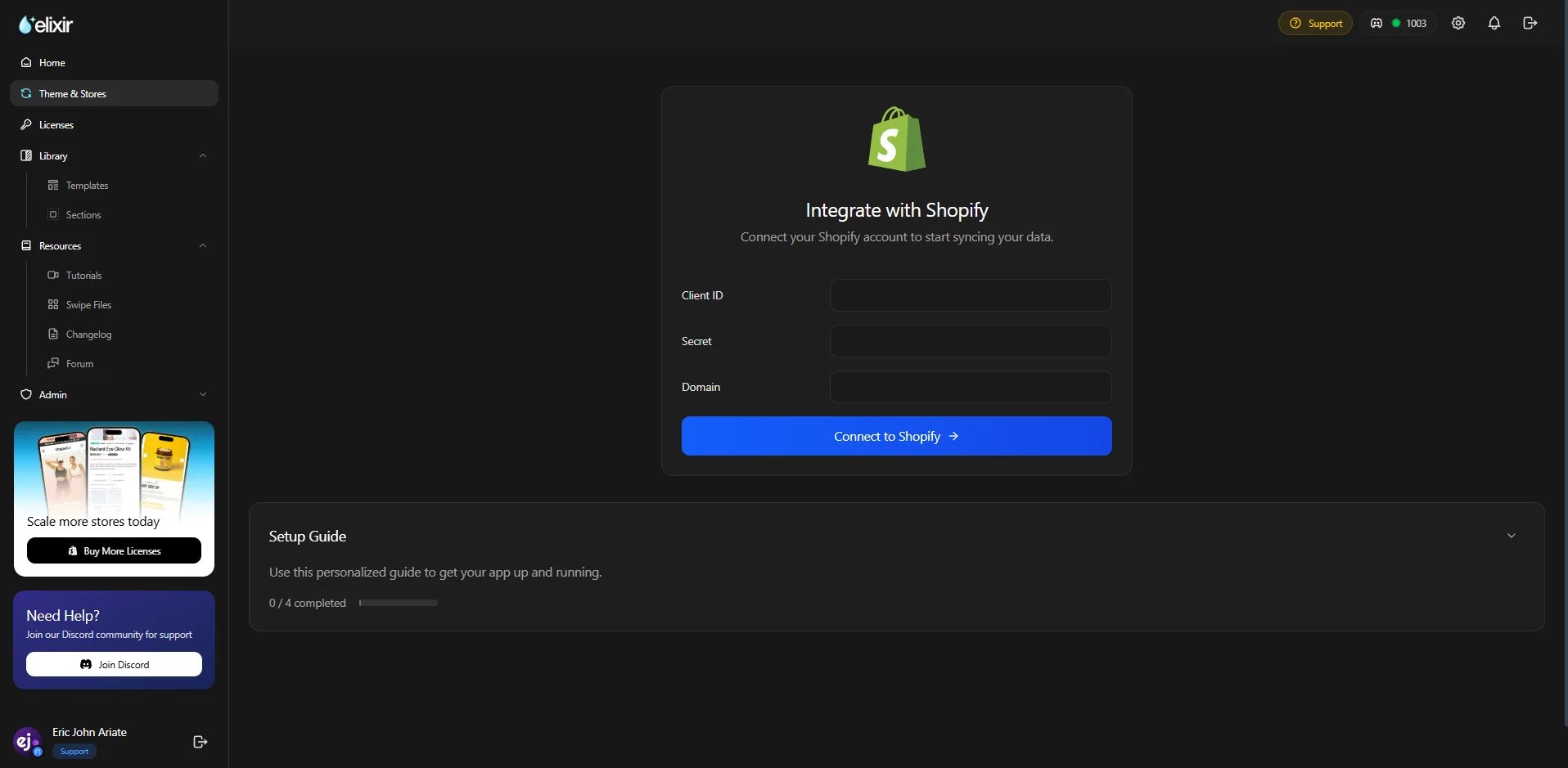Screen dimensions: 1568x768
Task: Click the Elixir logo
Action: click(x=46, y=25)
